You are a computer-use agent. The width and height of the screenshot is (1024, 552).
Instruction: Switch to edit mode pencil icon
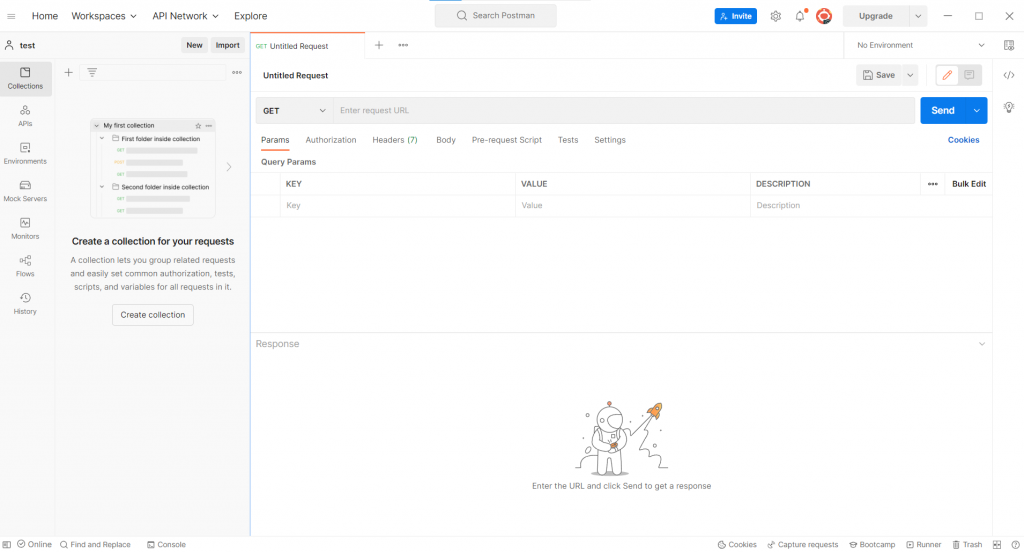pos(947,75)
